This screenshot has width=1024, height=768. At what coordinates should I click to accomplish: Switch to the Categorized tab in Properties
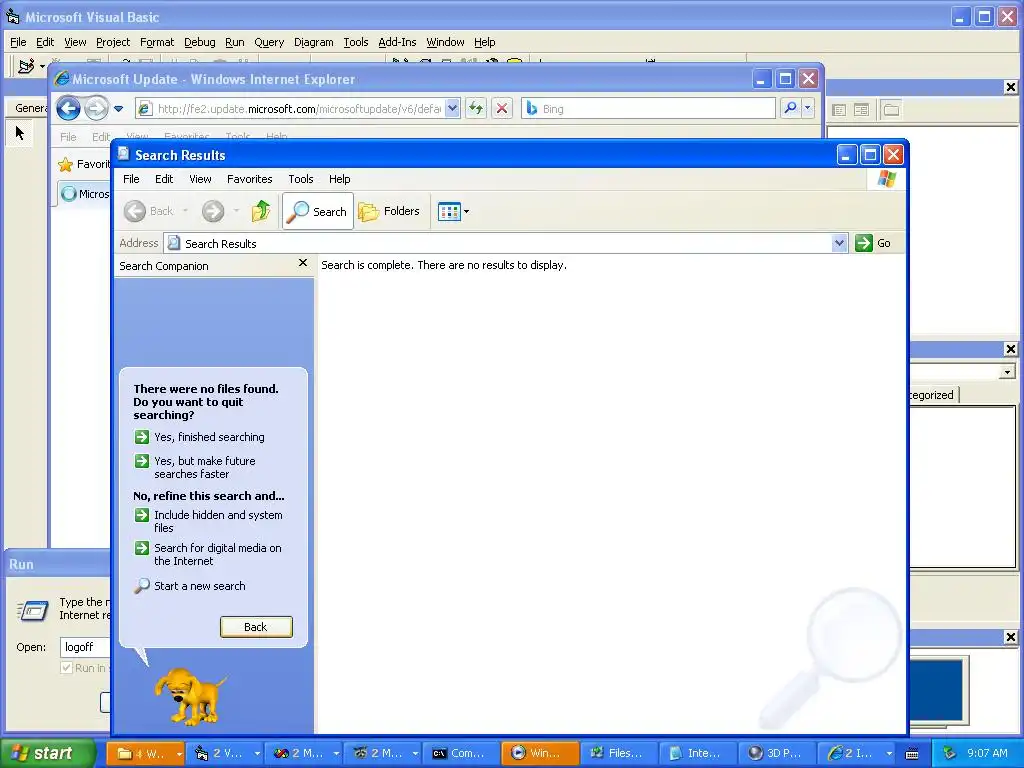click(x=933, y=395)
